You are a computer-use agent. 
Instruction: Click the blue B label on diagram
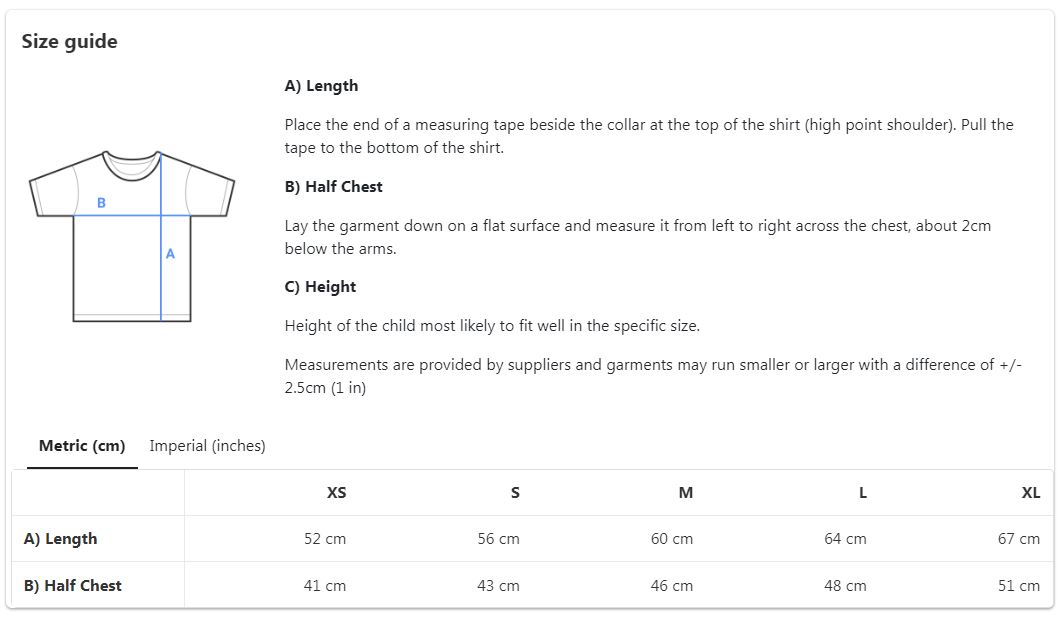coord(101,202)
